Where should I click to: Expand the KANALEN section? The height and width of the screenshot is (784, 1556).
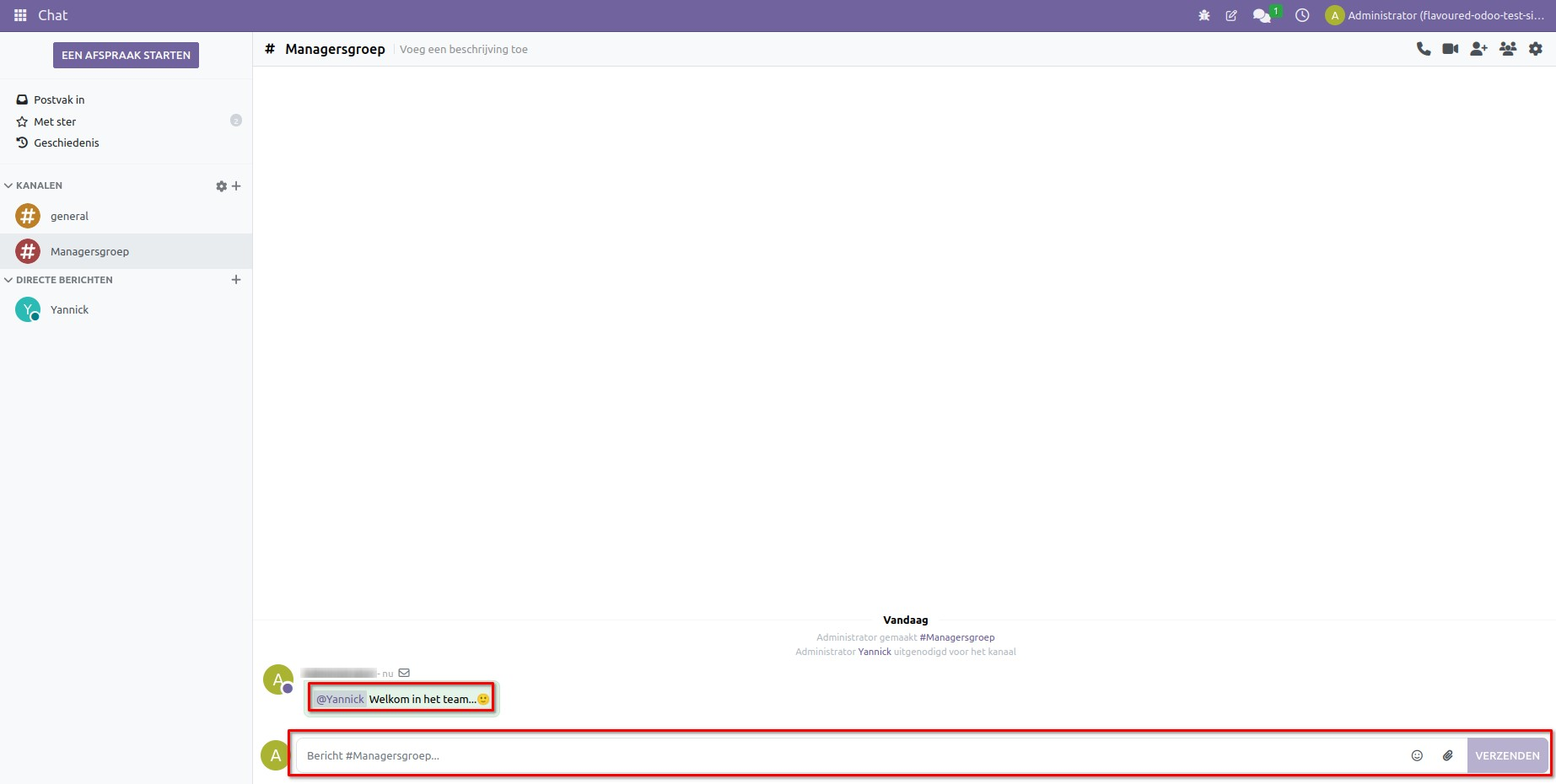click(35, 185)
